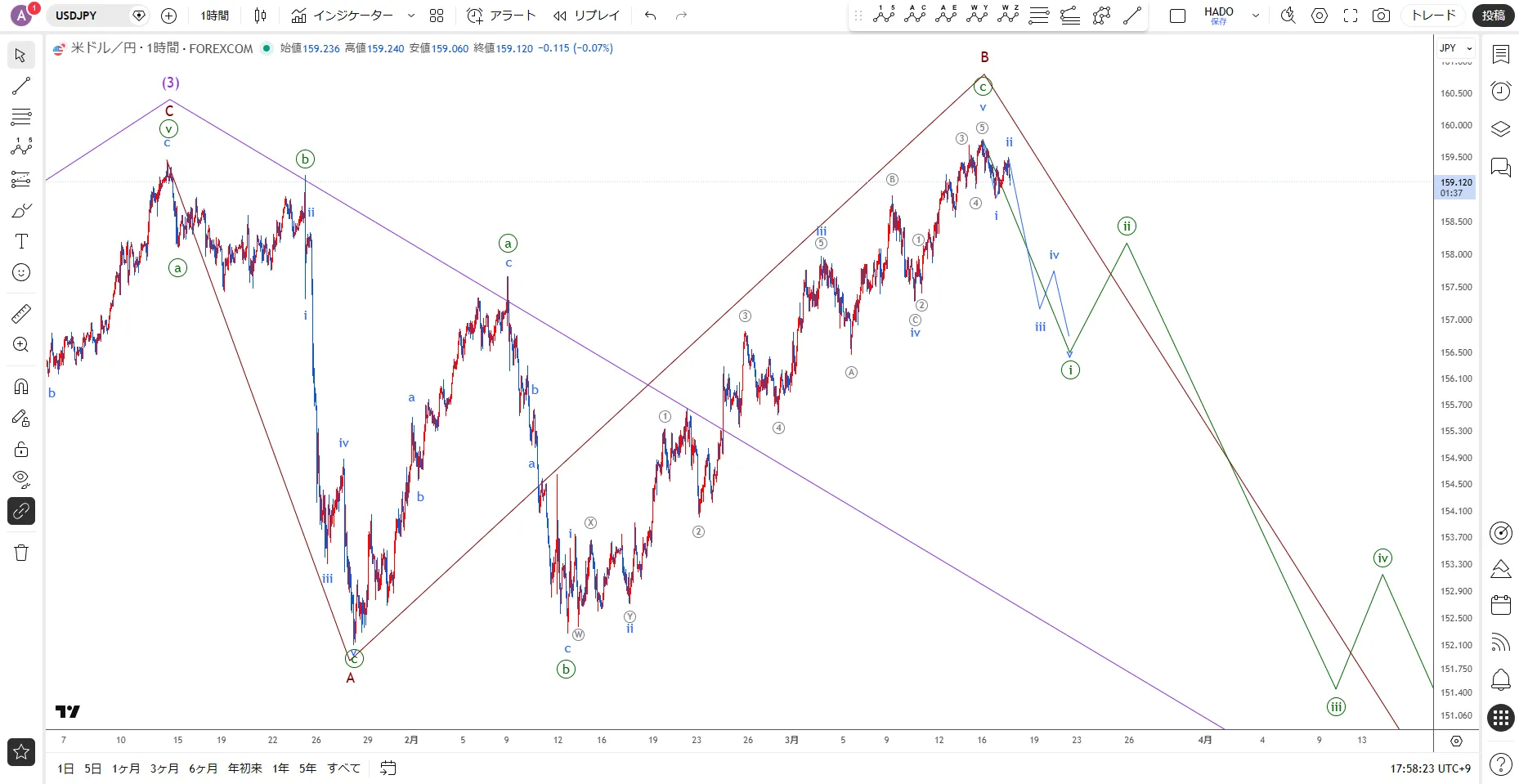The height and width of the screenshot is (784, 1519).
Task: Open the fullscreen mode icon
Action: tap(1351, 16)
